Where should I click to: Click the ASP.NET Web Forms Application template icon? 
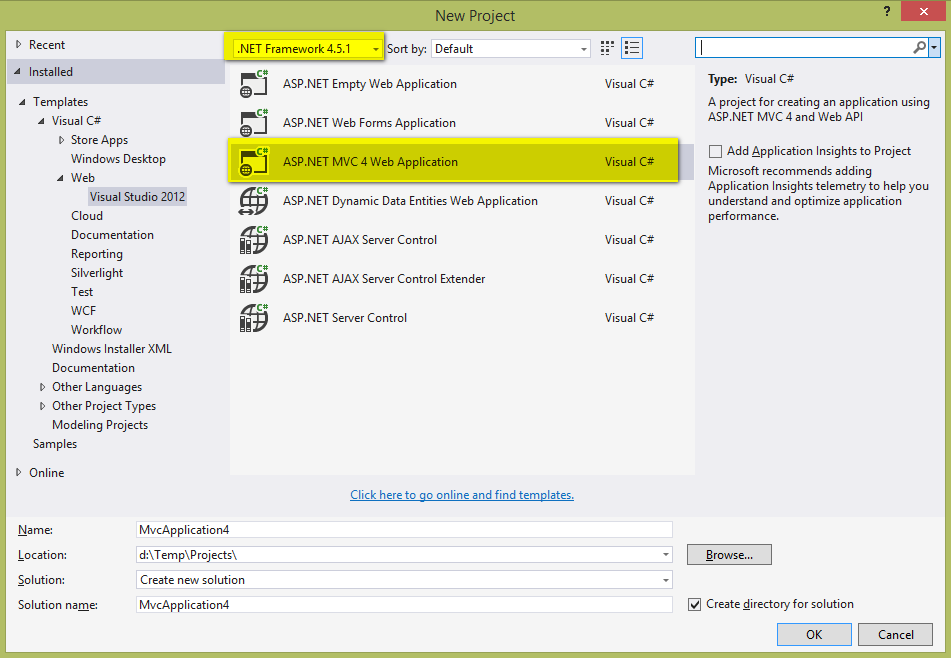(x=254, y=123)
